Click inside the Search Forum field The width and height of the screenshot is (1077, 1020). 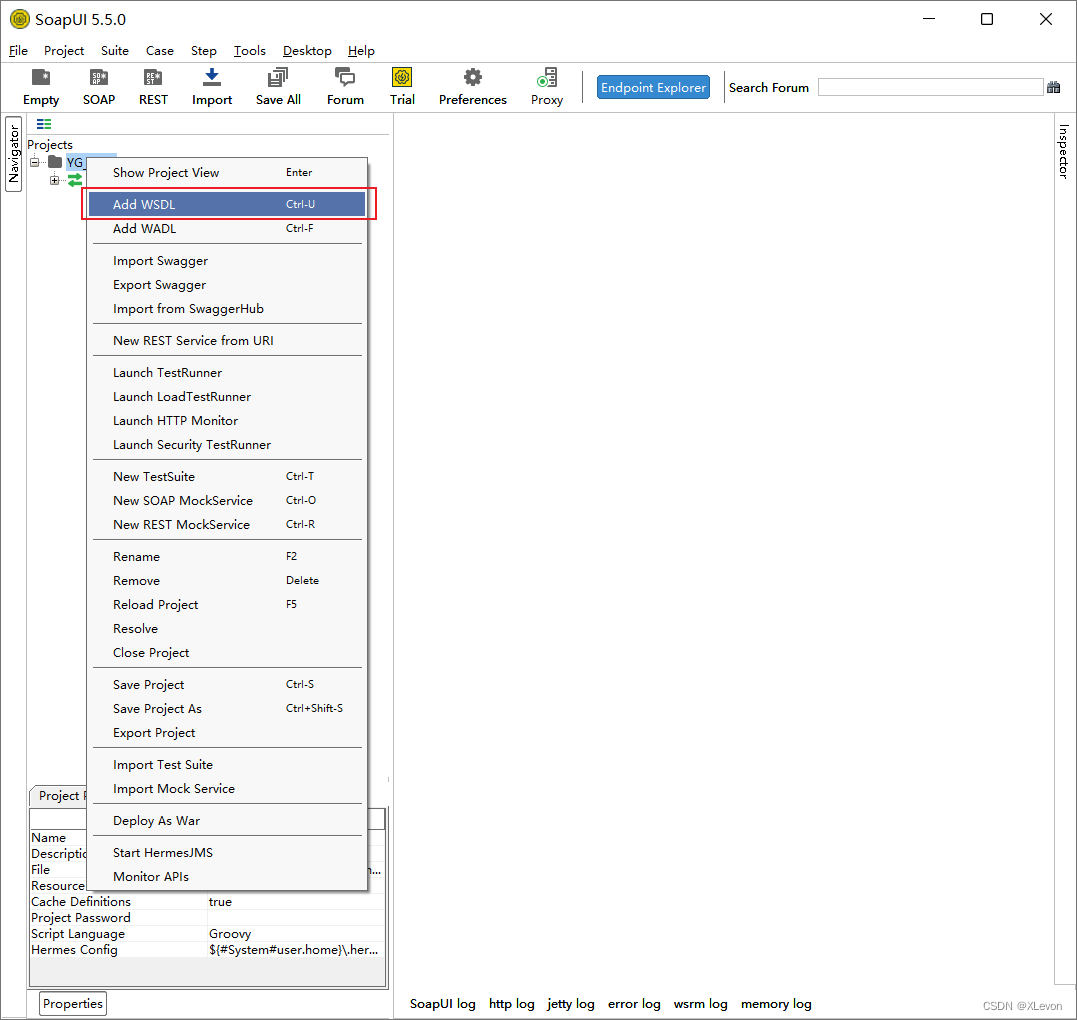point(930,87)
